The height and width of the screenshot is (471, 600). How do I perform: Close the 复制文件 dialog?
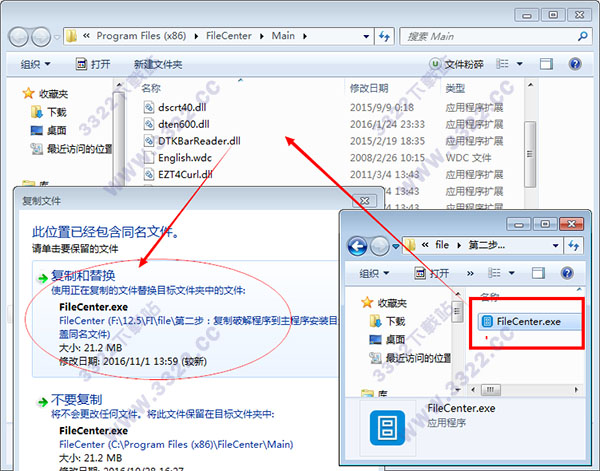(365, 200)
